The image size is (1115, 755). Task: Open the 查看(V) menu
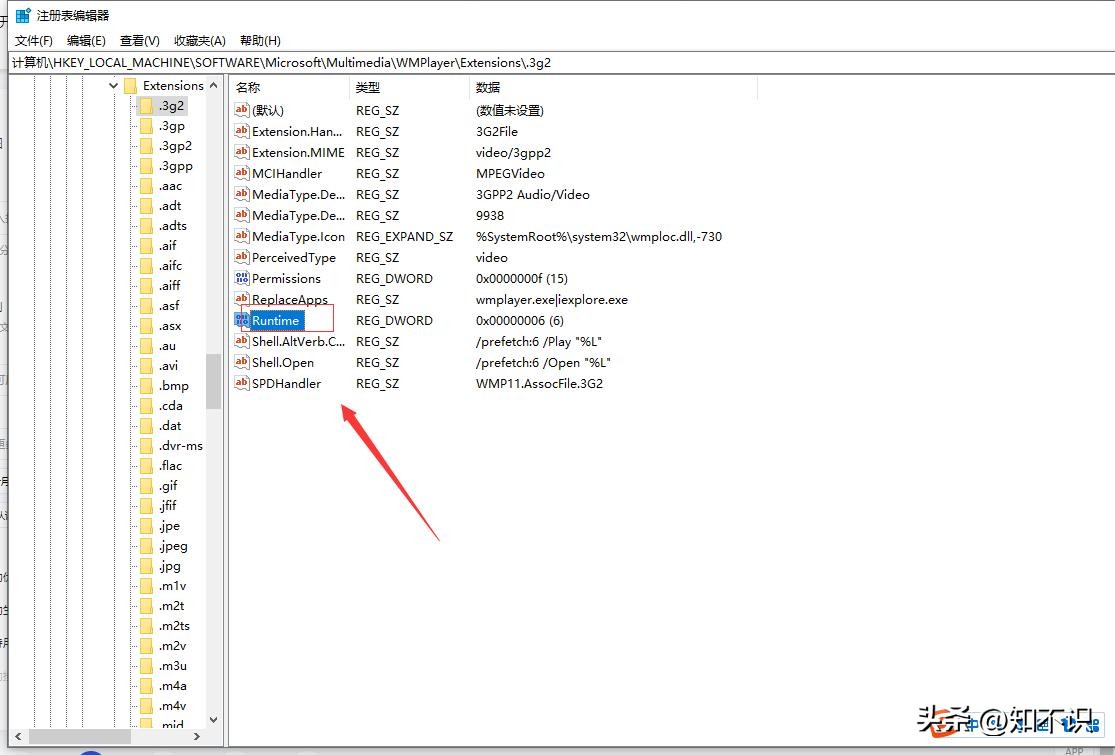139,40
